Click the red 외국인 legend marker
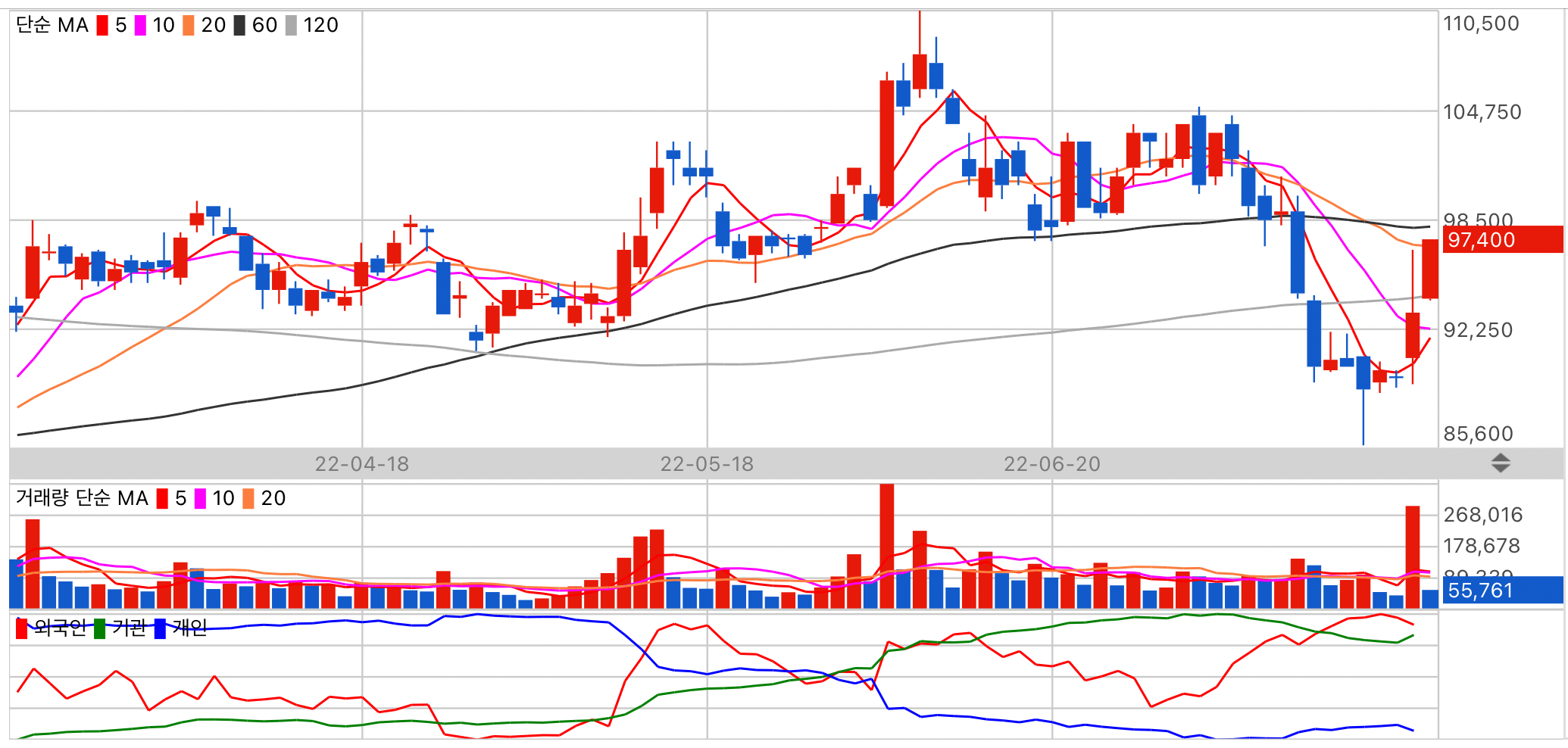The image size is (1568, 748). 21,628
